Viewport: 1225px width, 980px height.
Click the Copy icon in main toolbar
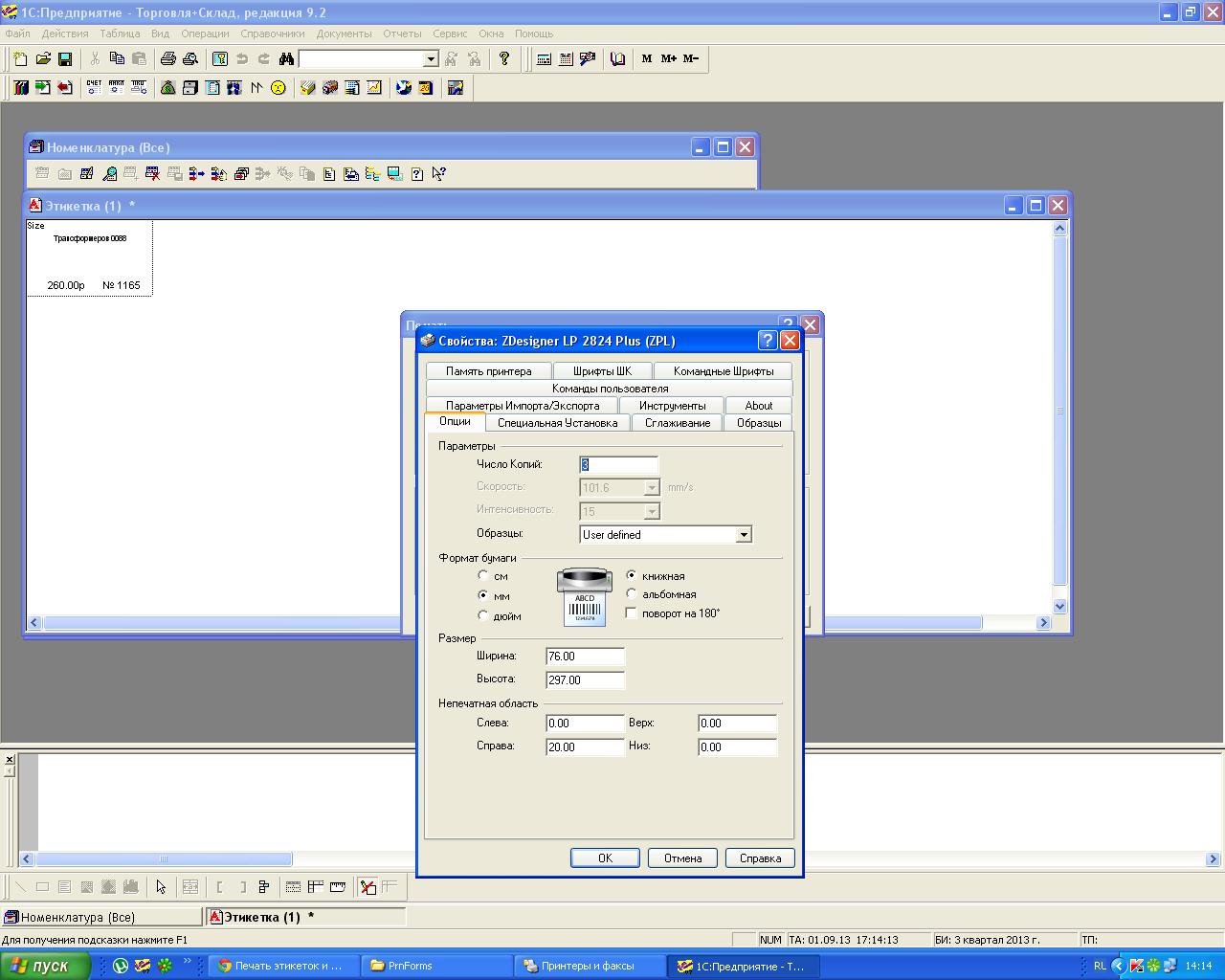117,59
